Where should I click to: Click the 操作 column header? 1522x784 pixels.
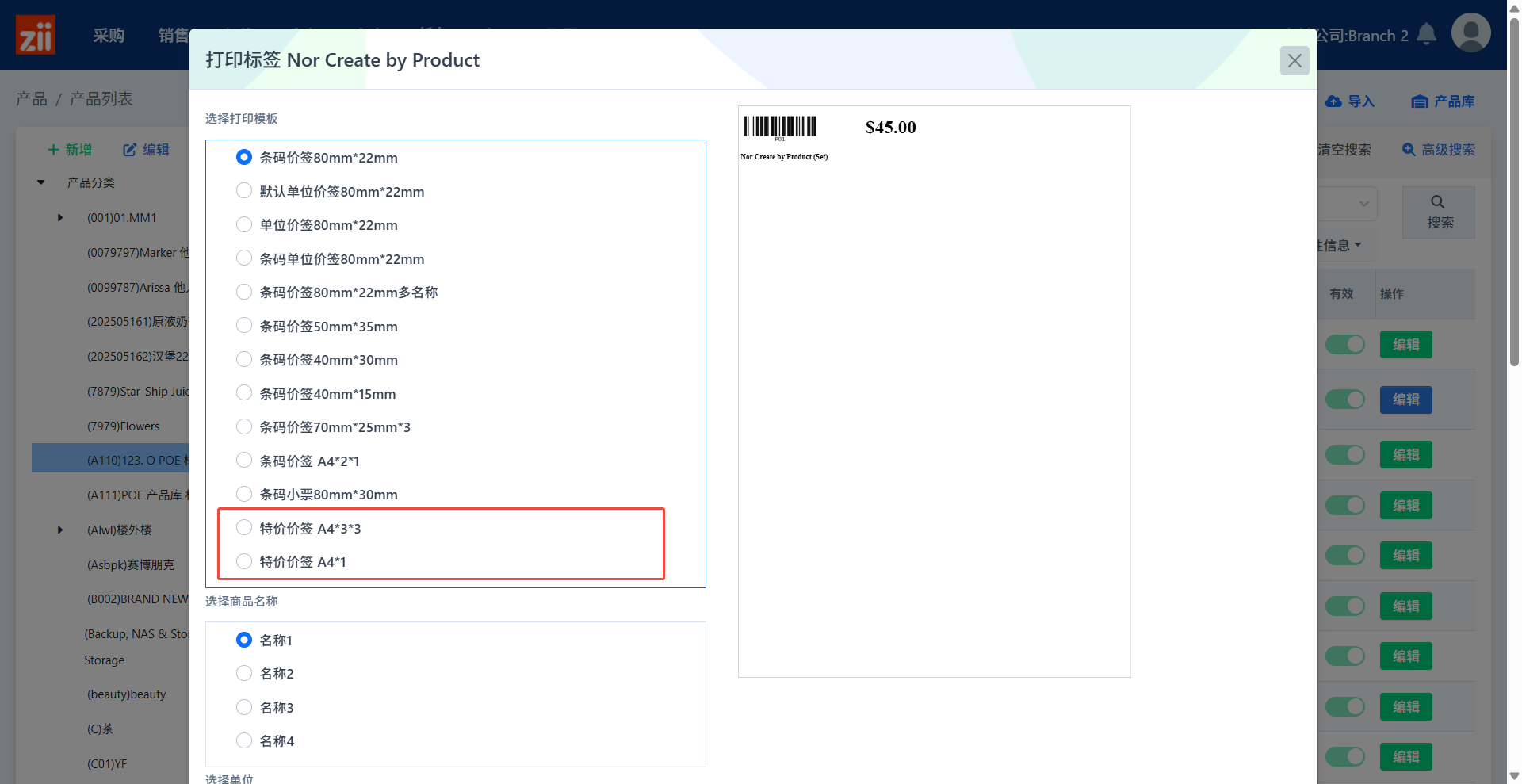point(1392,294)
